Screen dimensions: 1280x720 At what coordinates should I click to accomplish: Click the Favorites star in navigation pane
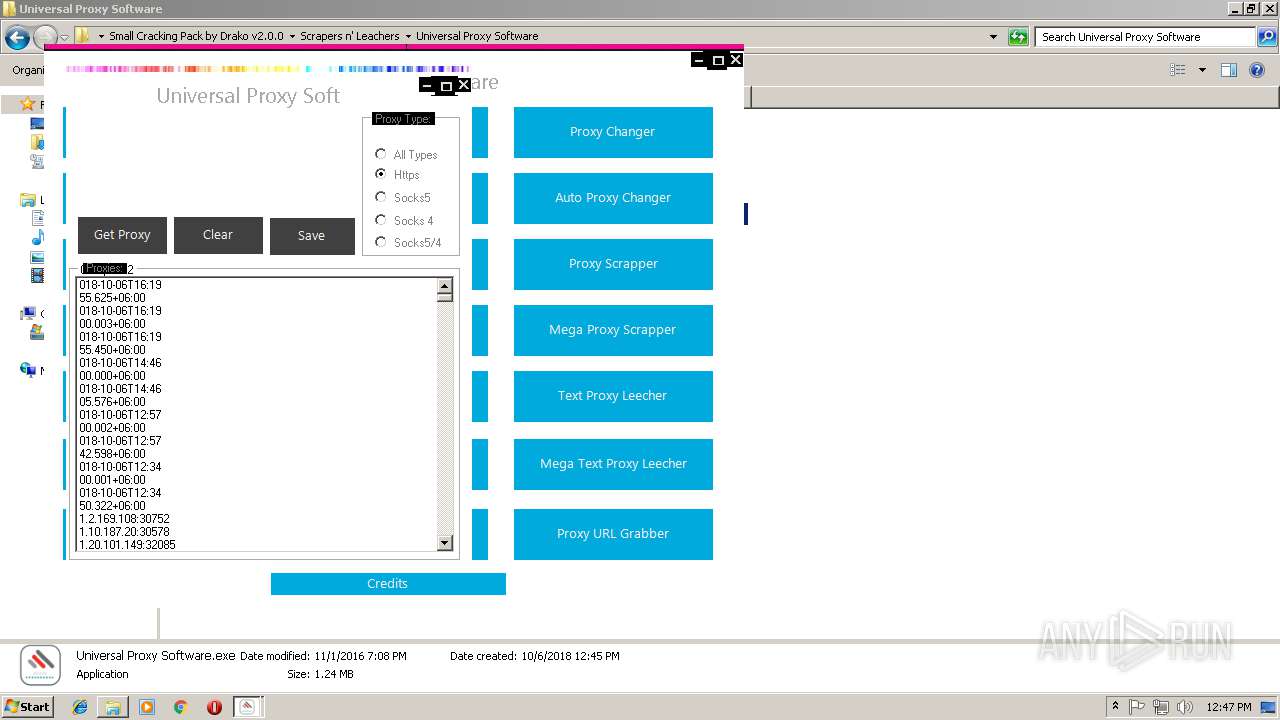click(x=28, y=104)
